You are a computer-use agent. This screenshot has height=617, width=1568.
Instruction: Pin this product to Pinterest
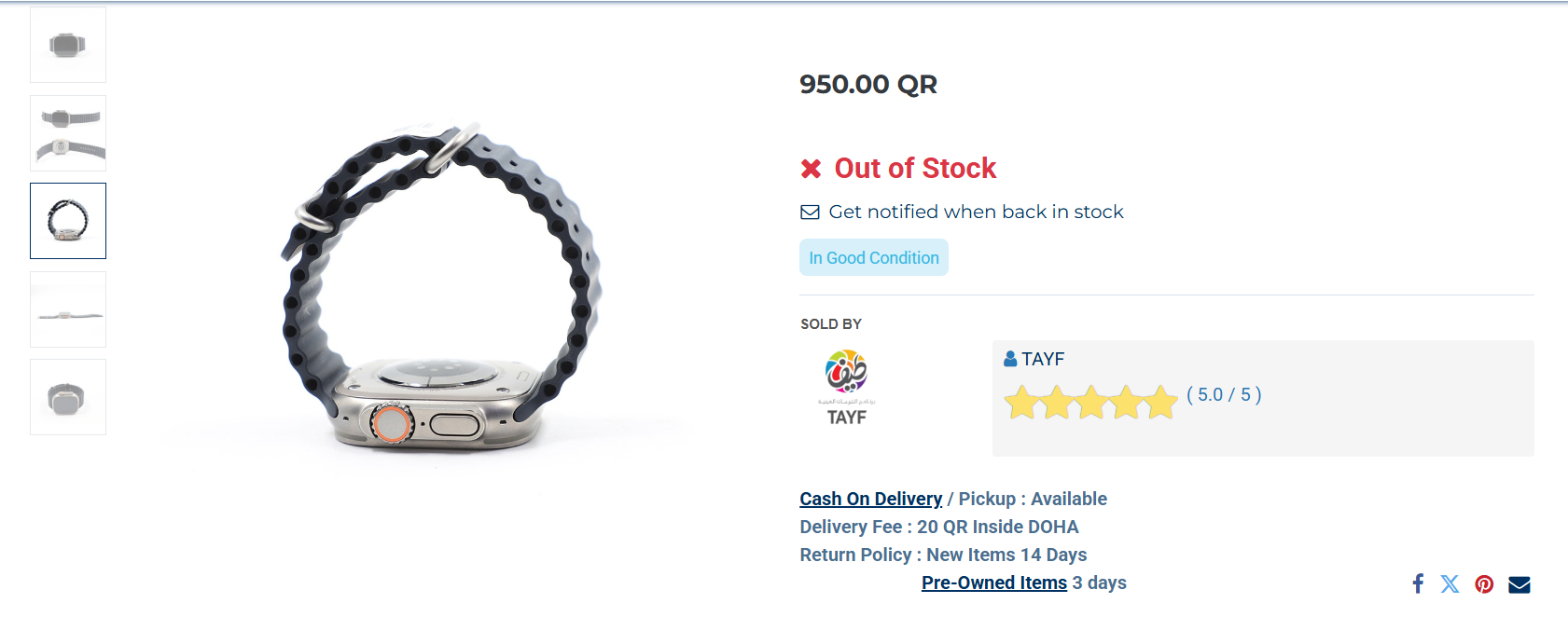click(1484, 583)
